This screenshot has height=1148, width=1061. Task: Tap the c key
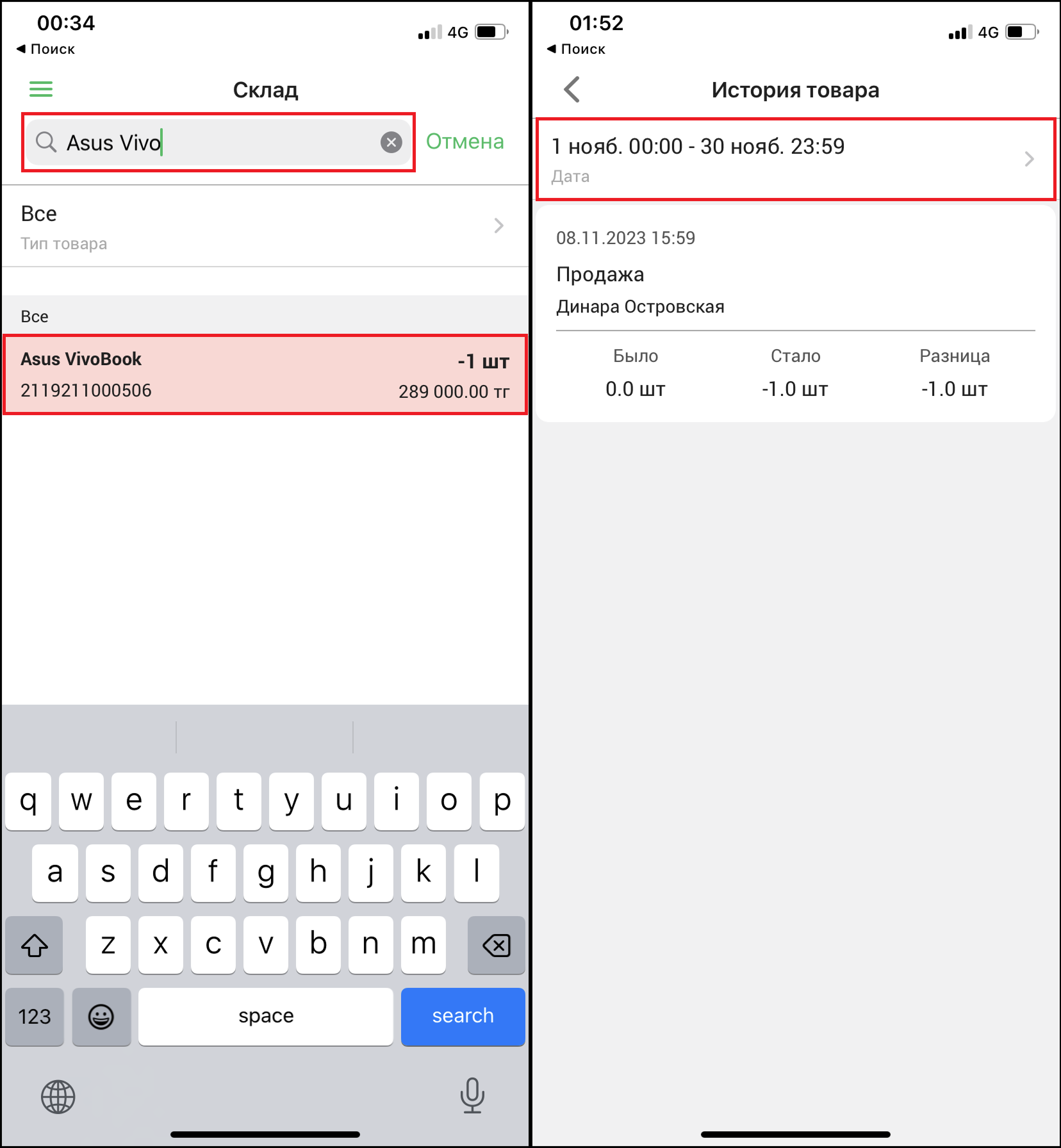point(213,945)
